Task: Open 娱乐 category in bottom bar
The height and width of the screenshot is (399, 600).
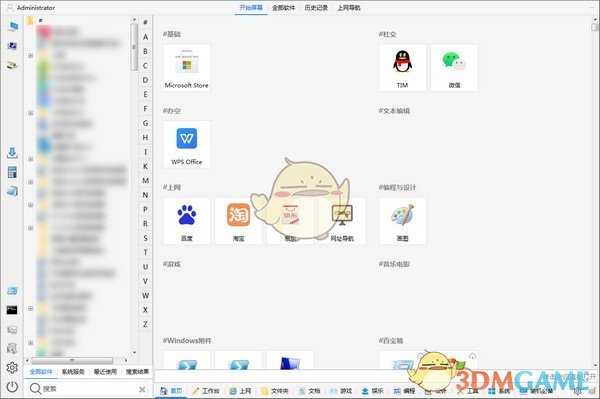Action: 372,391
